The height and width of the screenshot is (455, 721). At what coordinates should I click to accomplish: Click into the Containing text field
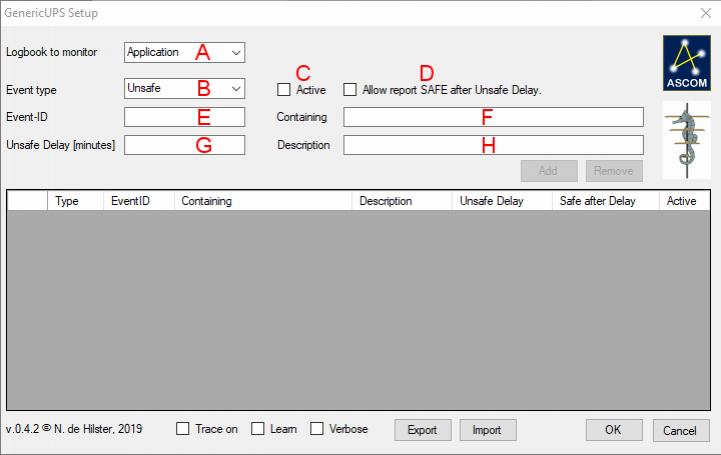click(493, 117)
